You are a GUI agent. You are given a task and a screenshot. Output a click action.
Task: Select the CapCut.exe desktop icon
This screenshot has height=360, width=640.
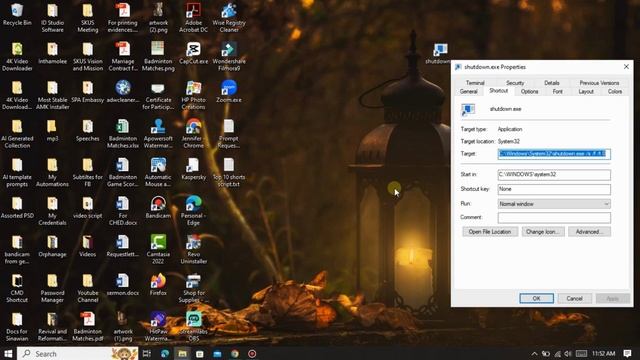pyautogui.click(x=193, y=53)
